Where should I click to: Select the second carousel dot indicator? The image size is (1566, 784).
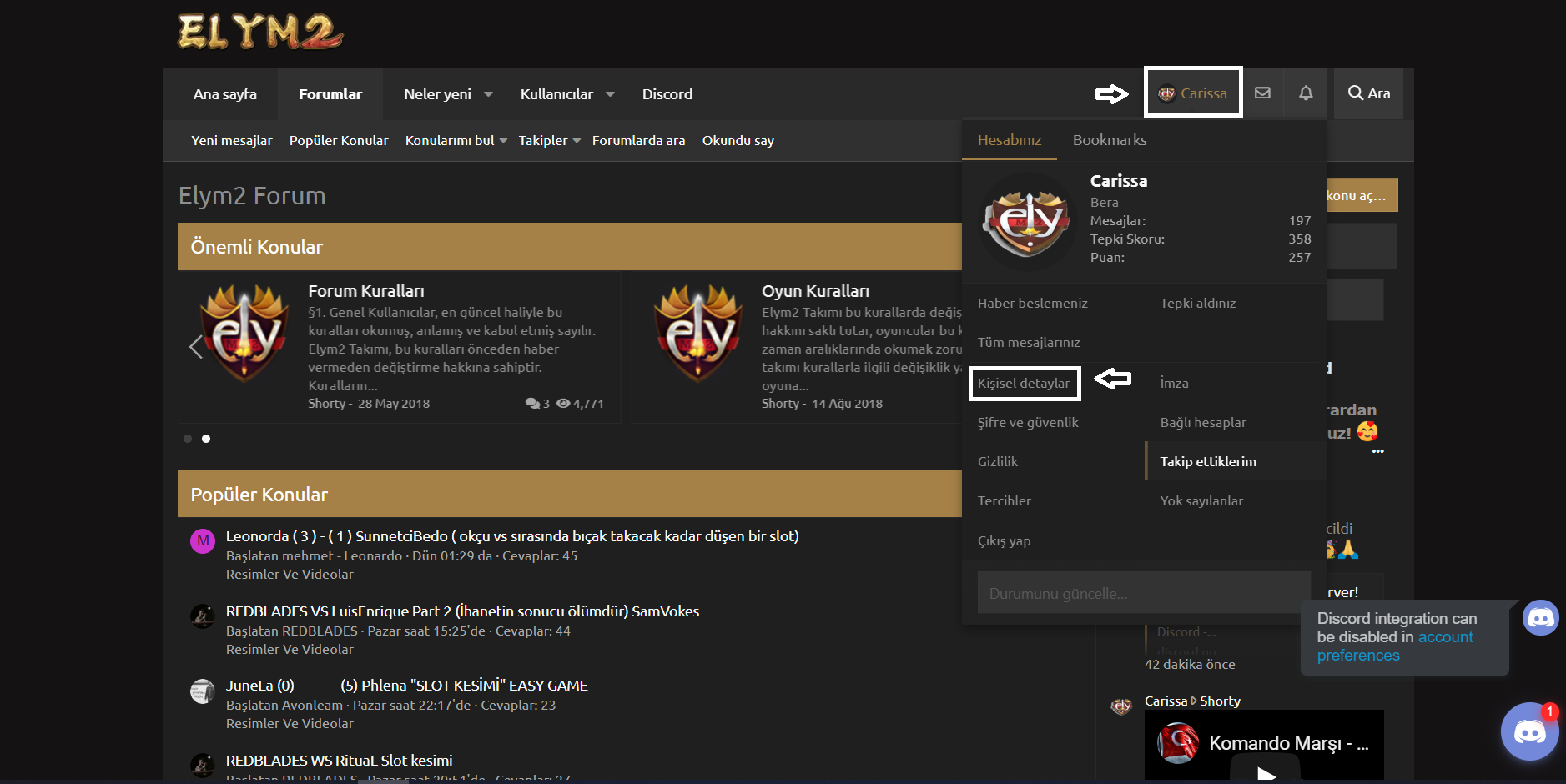206,439
